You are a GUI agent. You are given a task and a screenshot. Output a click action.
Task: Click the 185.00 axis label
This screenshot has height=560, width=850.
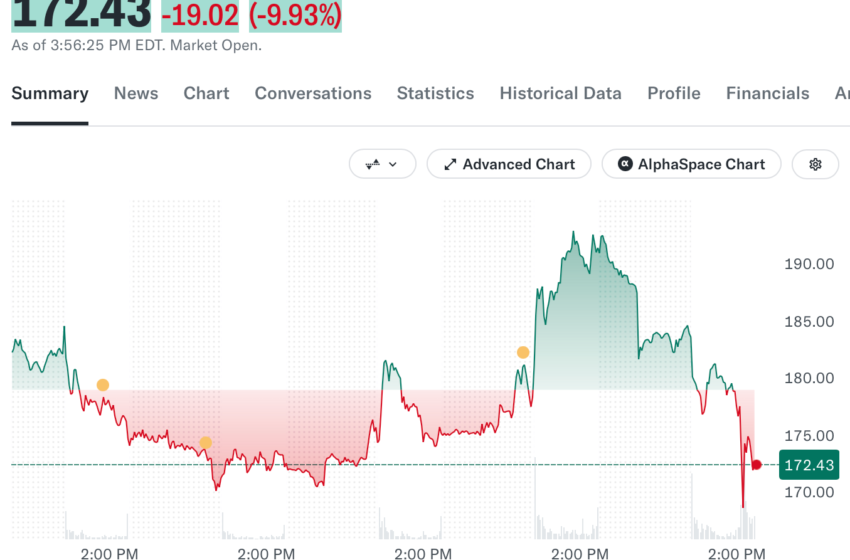pyautogui.click(x=809, y=321)
